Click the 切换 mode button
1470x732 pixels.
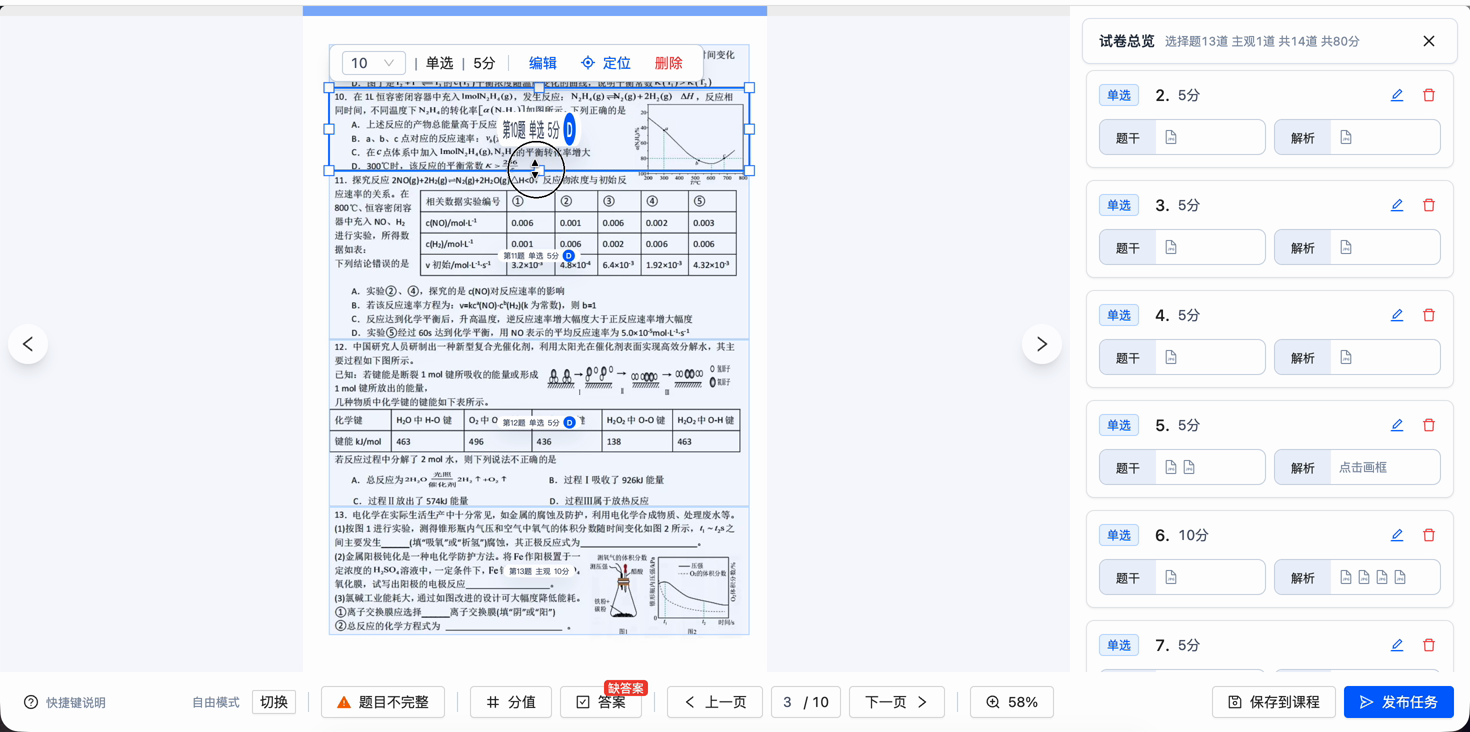(274, 702)
